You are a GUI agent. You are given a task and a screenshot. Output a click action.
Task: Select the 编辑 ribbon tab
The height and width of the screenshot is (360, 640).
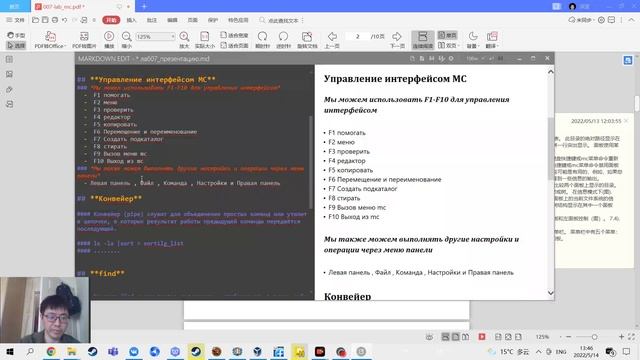[x=172, y=20]
